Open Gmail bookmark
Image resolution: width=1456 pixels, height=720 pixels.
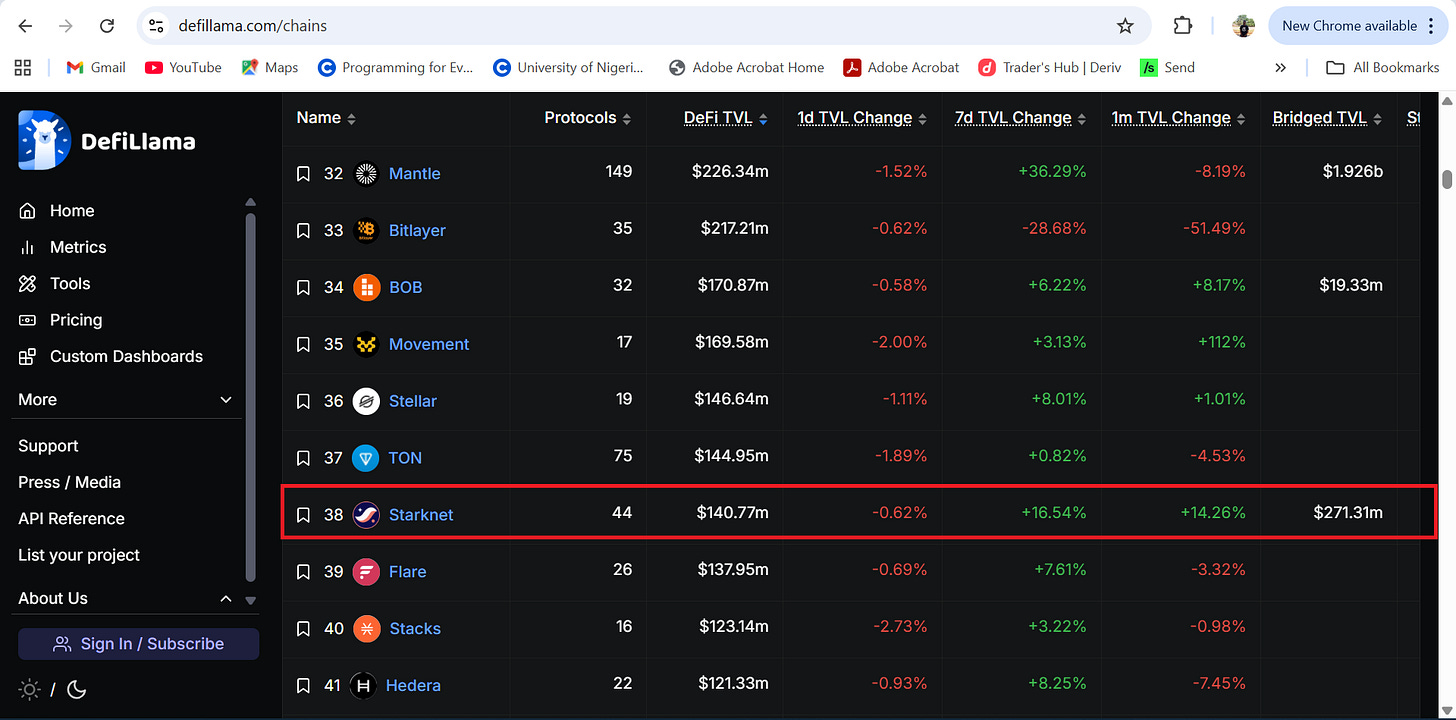click(x=96, y=68)
